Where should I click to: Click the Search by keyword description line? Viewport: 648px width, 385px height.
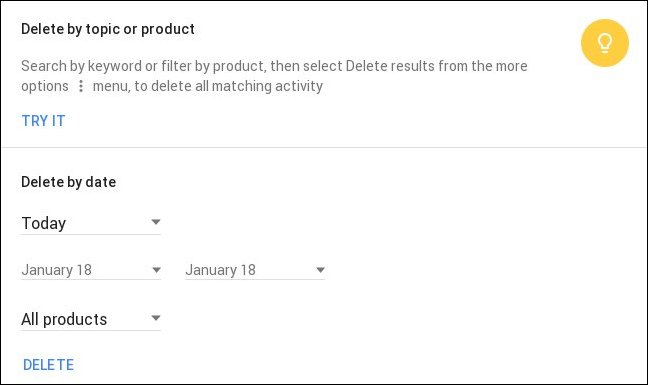pyautogui.click(x=274, y=66)
